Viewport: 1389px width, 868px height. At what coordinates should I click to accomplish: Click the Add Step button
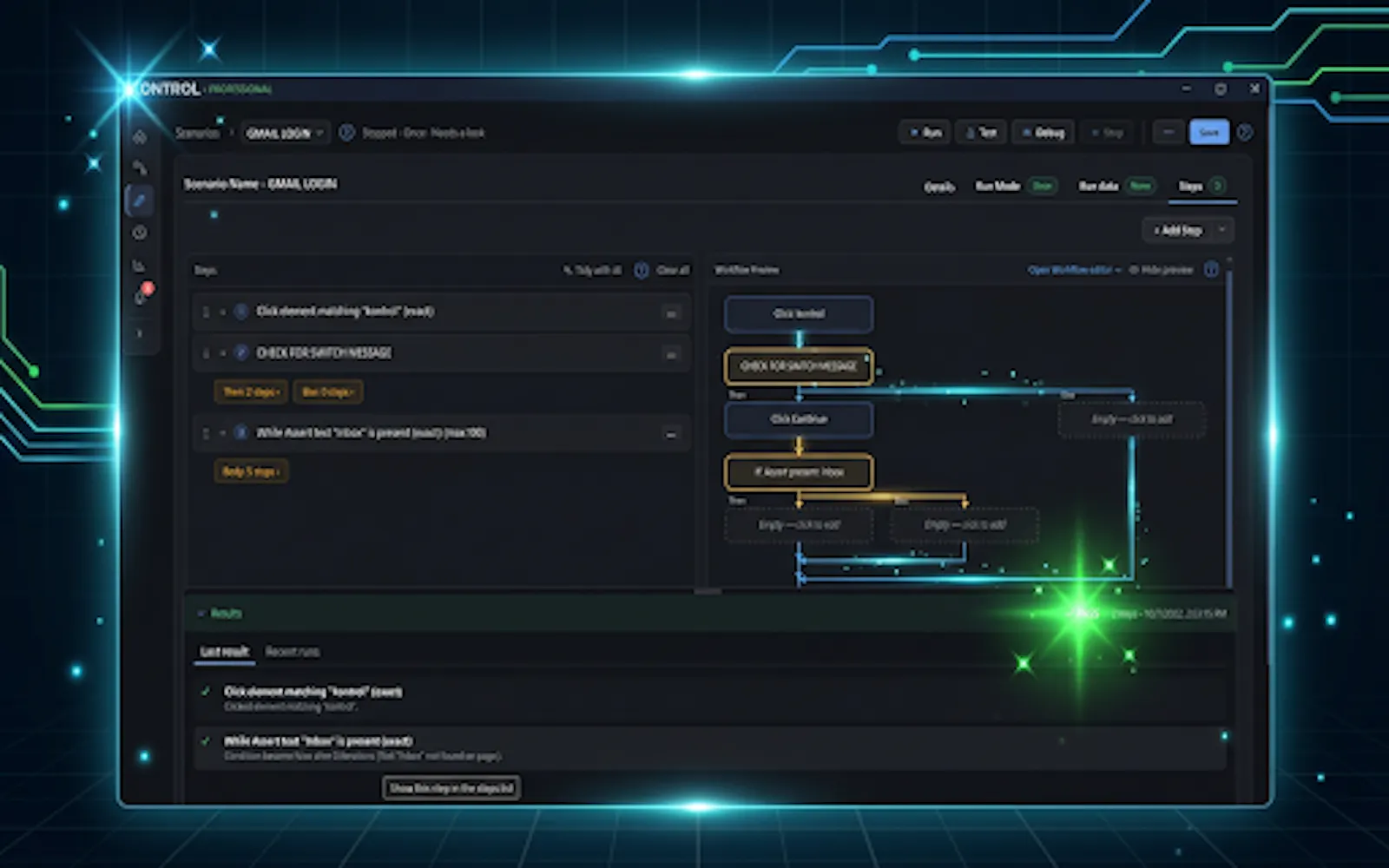(1177, 230)
